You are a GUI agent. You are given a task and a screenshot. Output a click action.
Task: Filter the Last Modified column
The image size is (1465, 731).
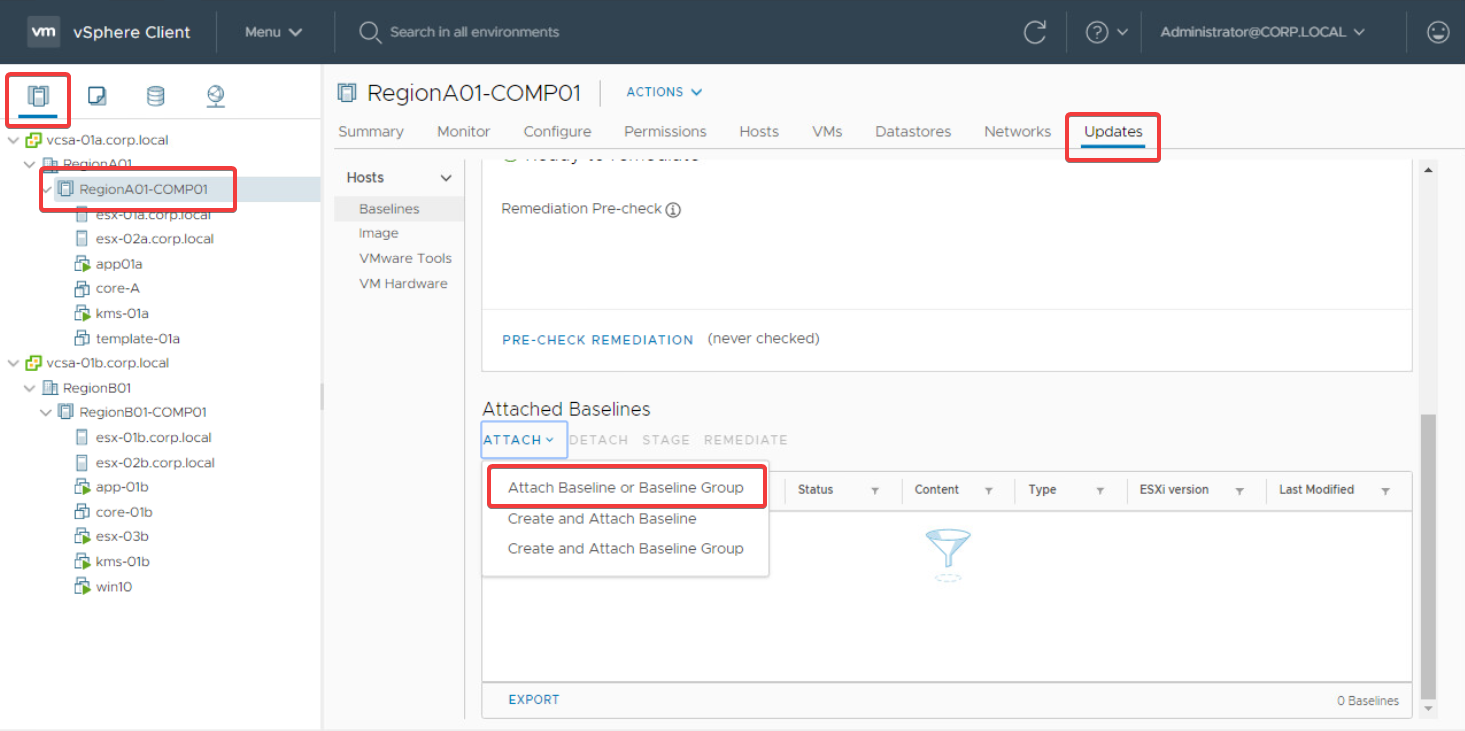click(1386, 491)
